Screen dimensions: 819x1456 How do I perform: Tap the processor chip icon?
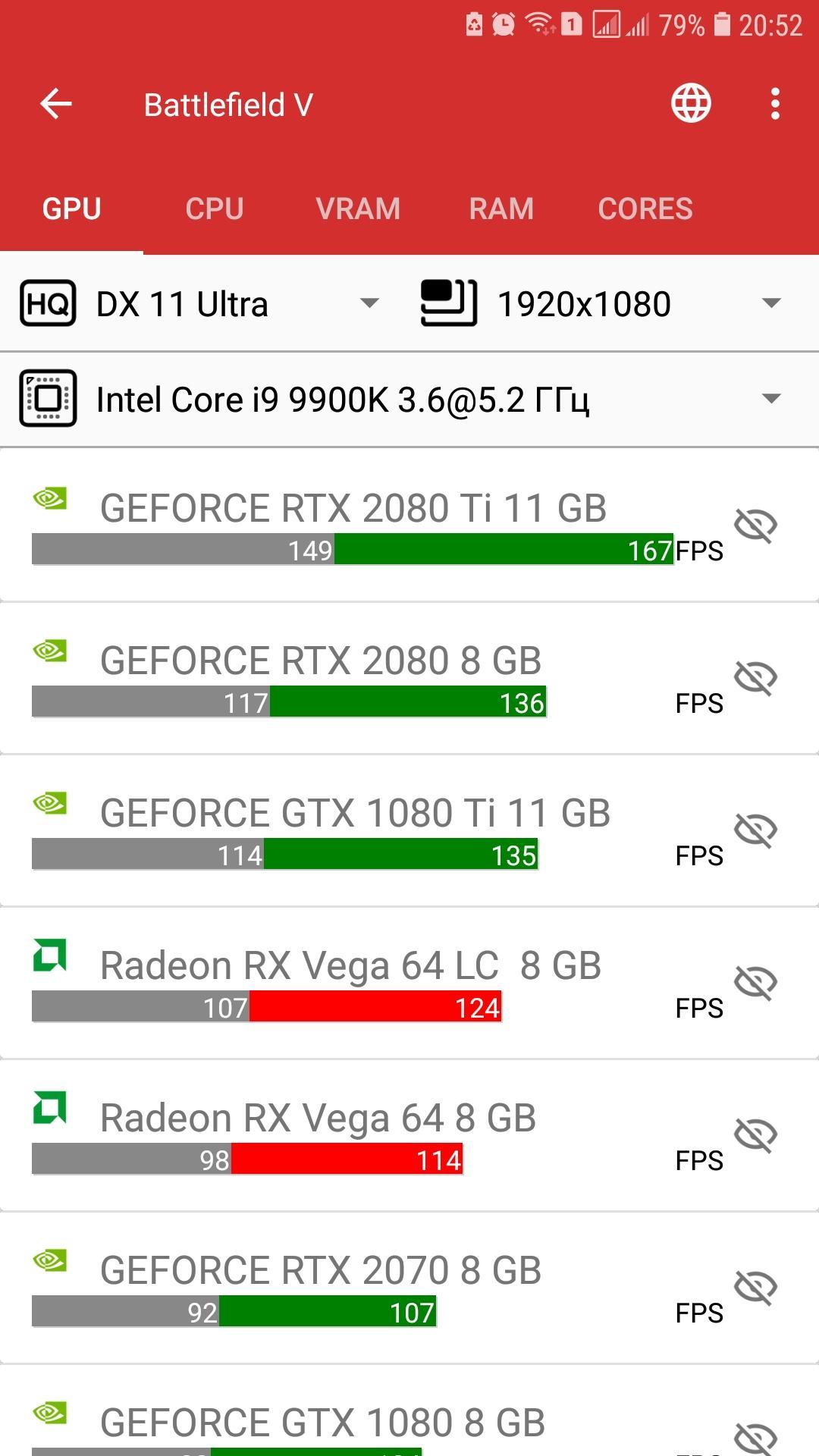click(48, 399)
